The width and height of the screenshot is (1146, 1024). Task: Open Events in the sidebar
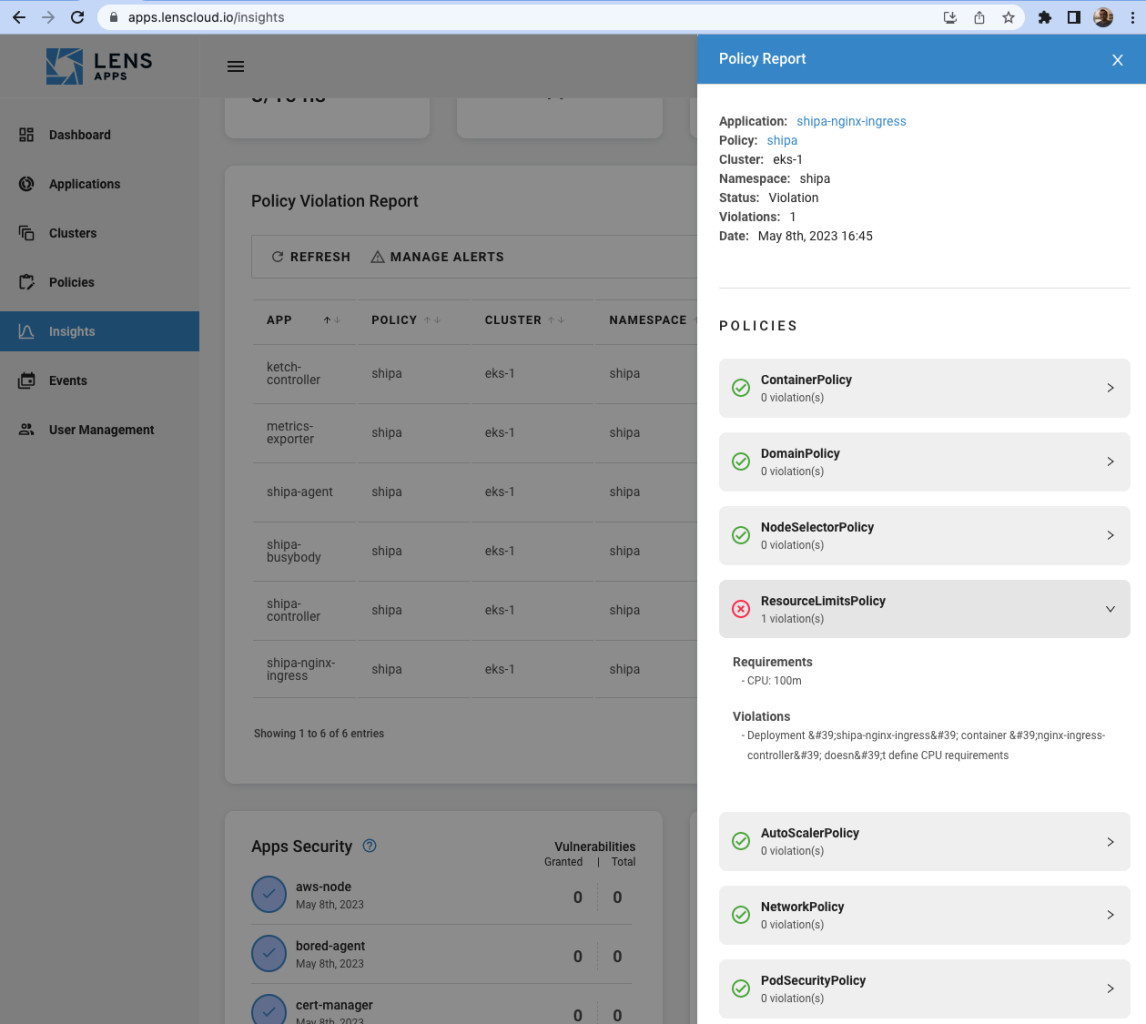(x=99, y=380)
